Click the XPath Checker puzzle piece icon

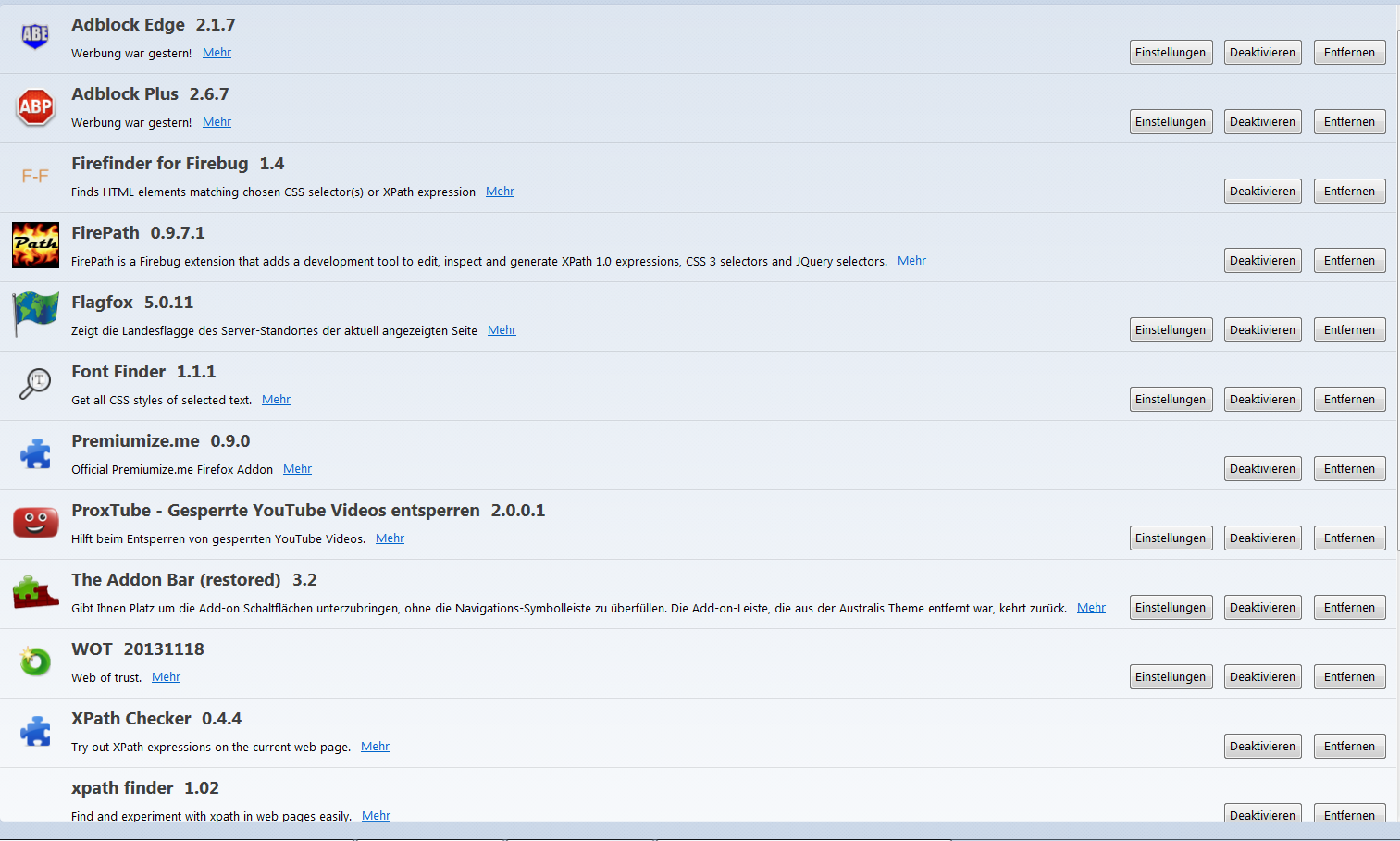(35, 731)
